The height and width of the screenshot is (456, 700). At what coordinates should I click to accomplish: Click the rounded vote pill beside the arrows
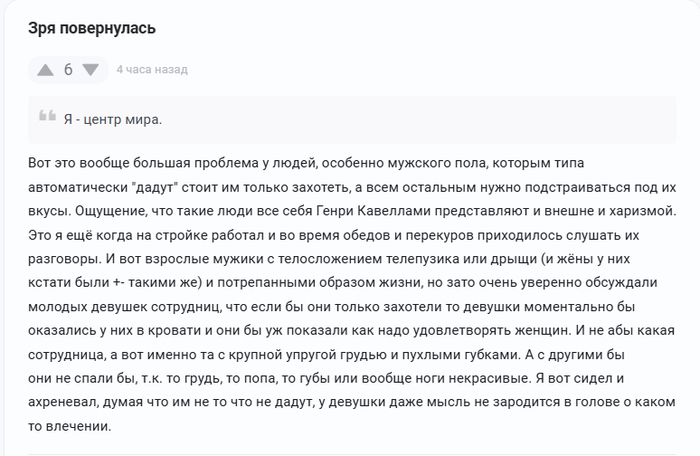point(68,70)
